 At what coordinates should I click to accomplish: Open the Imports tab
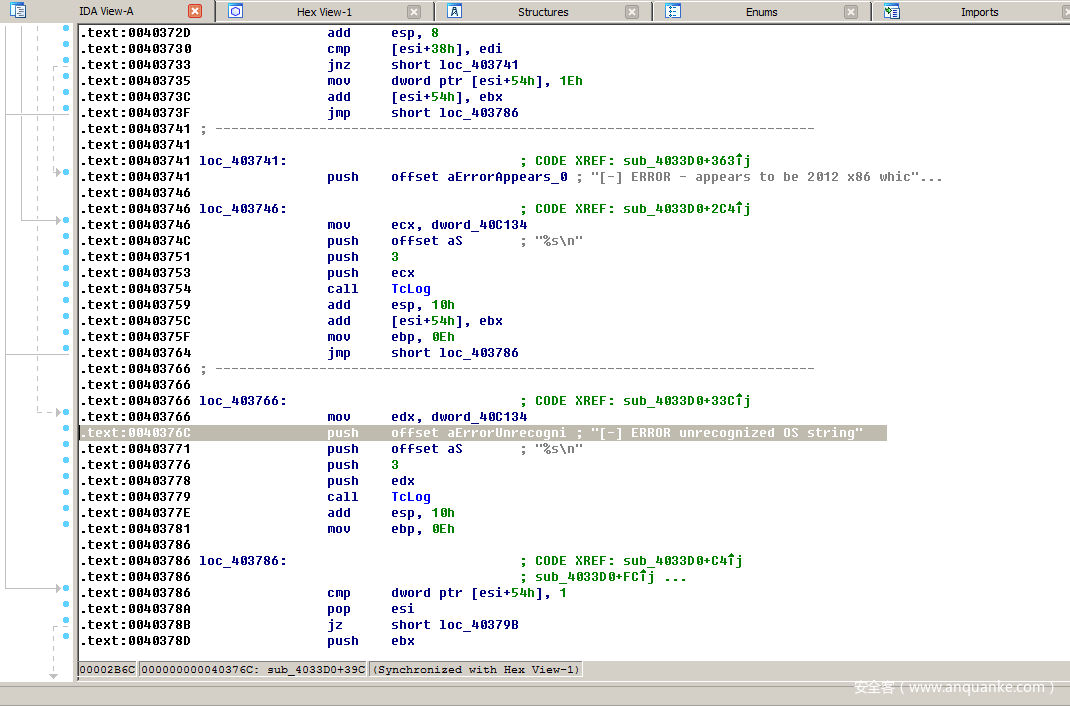pyautogui.click(x=979, y=12)
